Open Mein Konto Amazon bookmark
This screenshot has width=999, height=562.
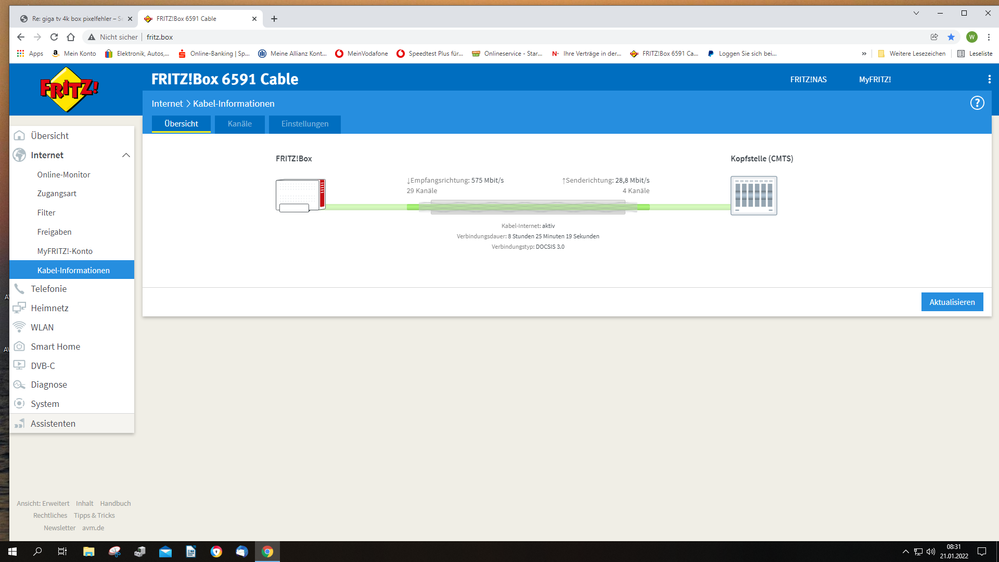pyautogui.click(x=74, y=54)
